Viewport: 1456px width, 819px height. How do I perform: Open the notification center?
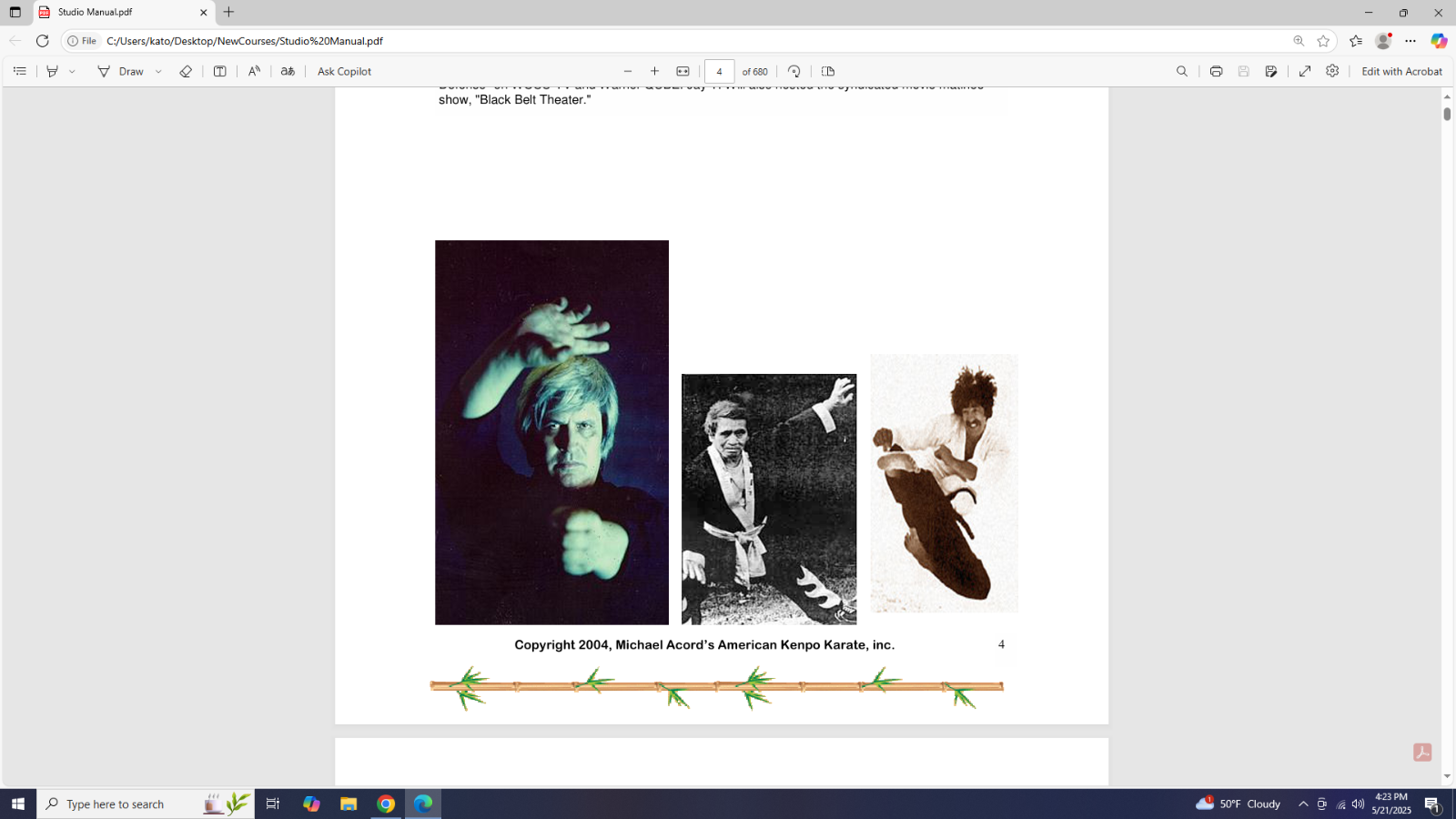1432,804
